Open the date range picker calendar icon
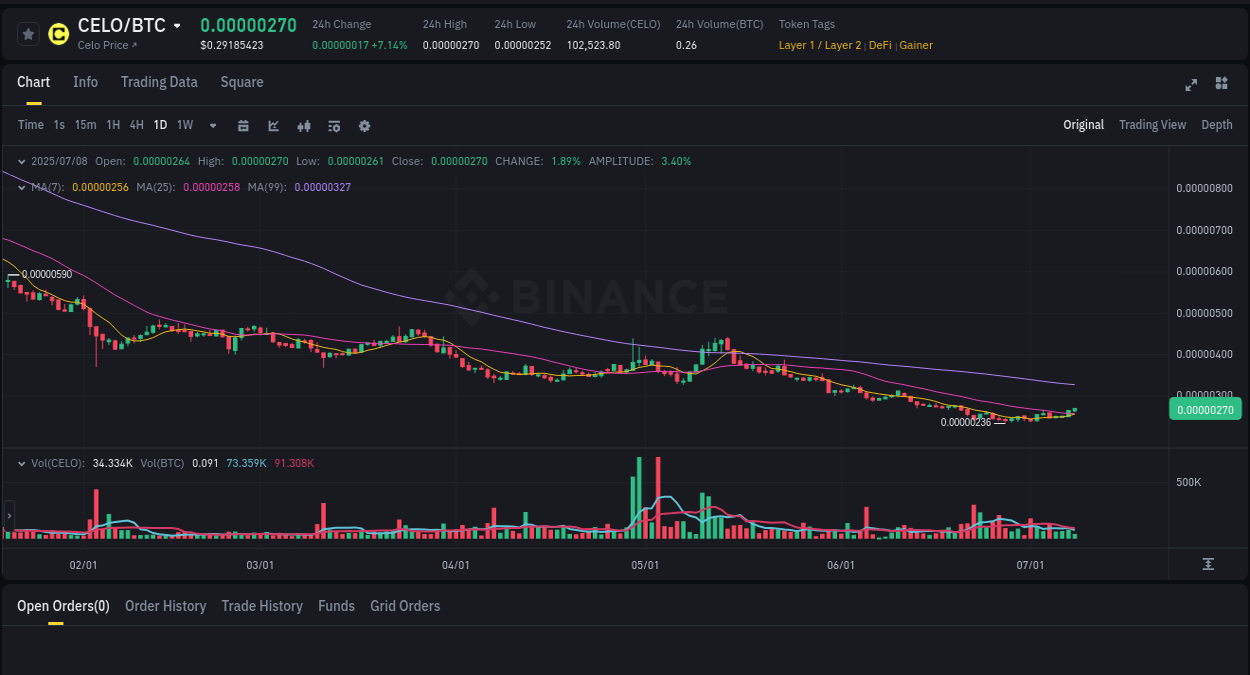Image resolution: width=1250 pixels, height=675 pixels. 243,125
